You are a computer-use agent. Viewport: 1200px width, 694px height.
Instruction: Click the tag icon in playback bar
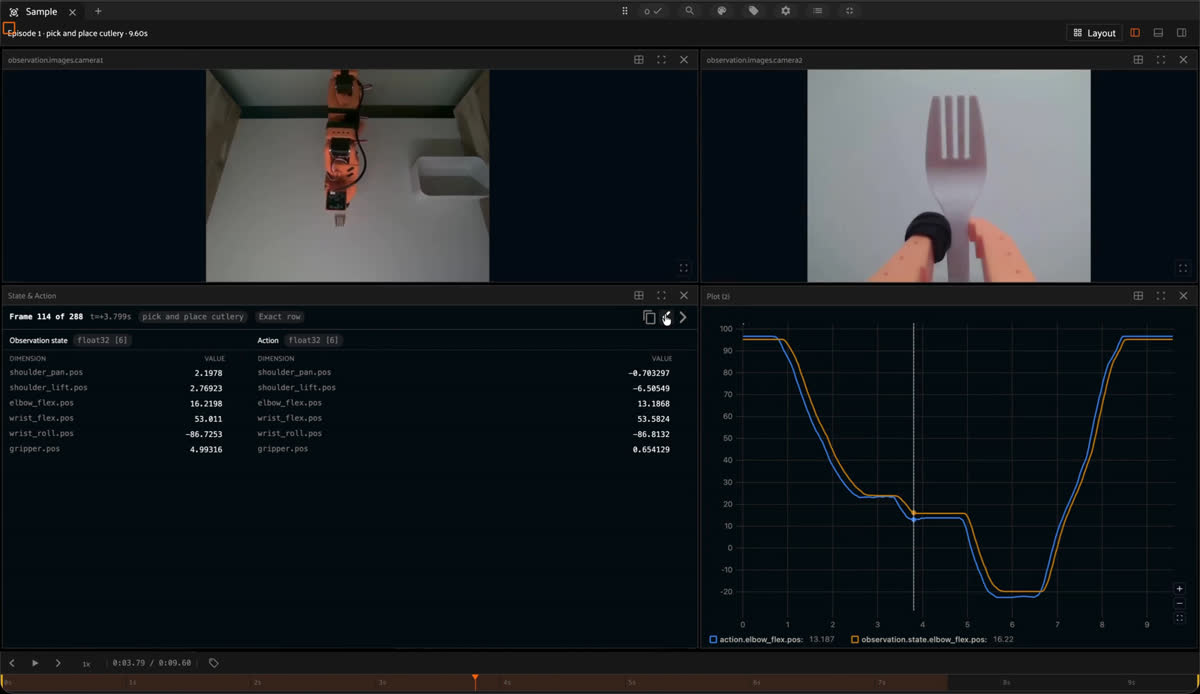click(x=213, y=663)
